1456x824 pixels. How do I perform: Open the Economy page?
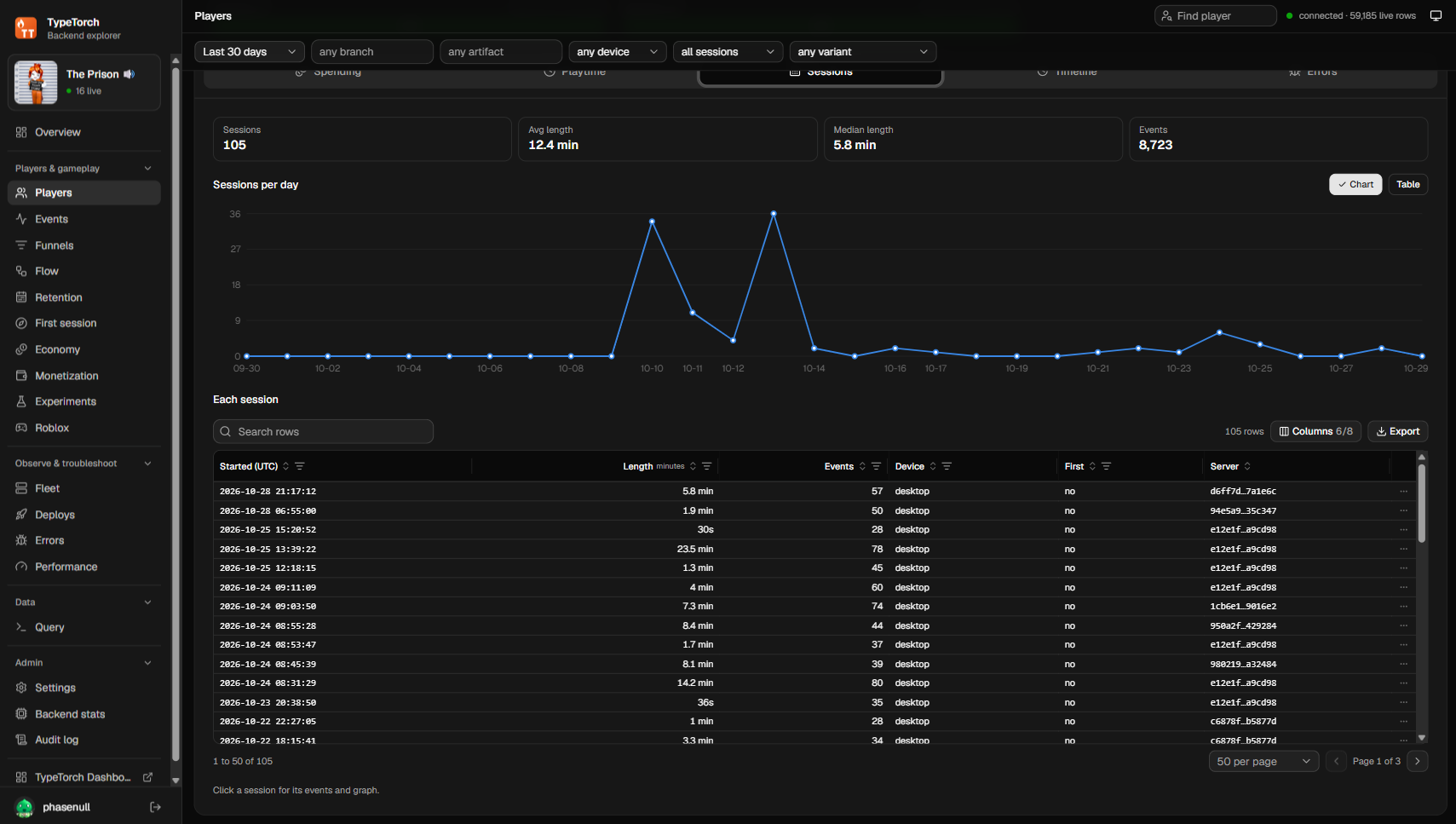[83, 349]
